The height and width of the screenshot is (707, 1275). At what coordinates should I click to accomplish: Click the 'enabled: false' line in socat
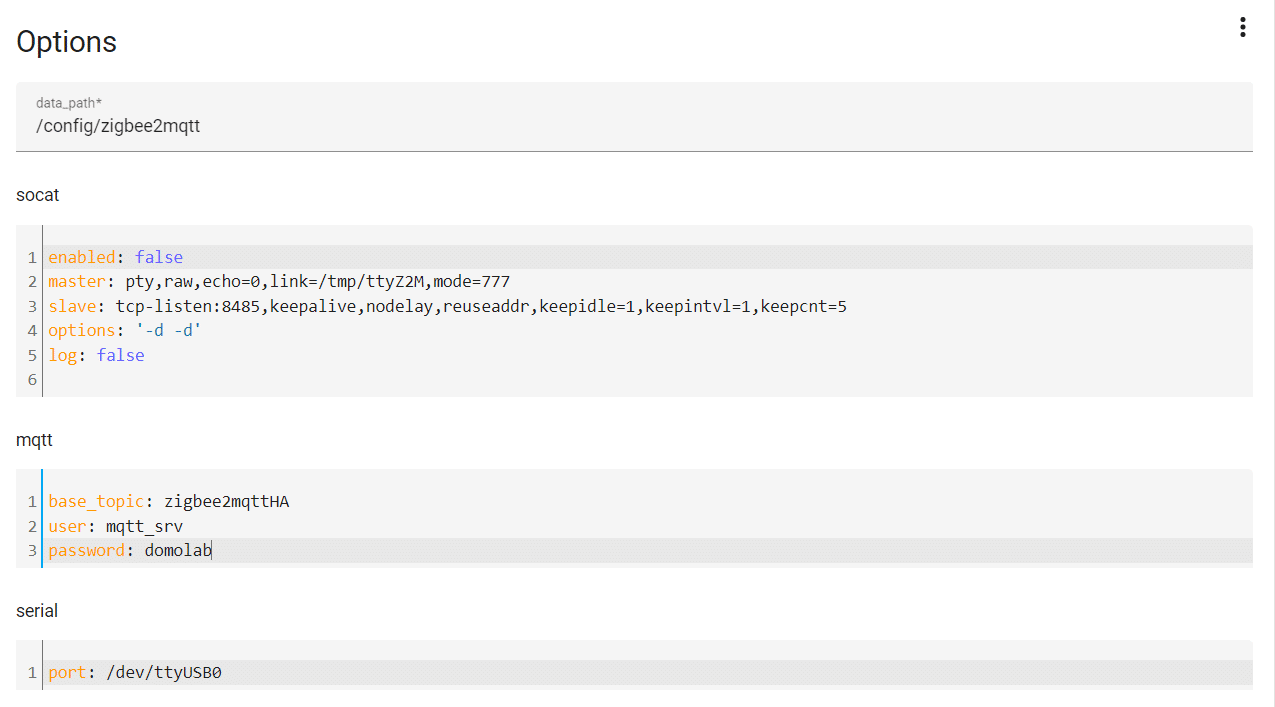(650, 257)
